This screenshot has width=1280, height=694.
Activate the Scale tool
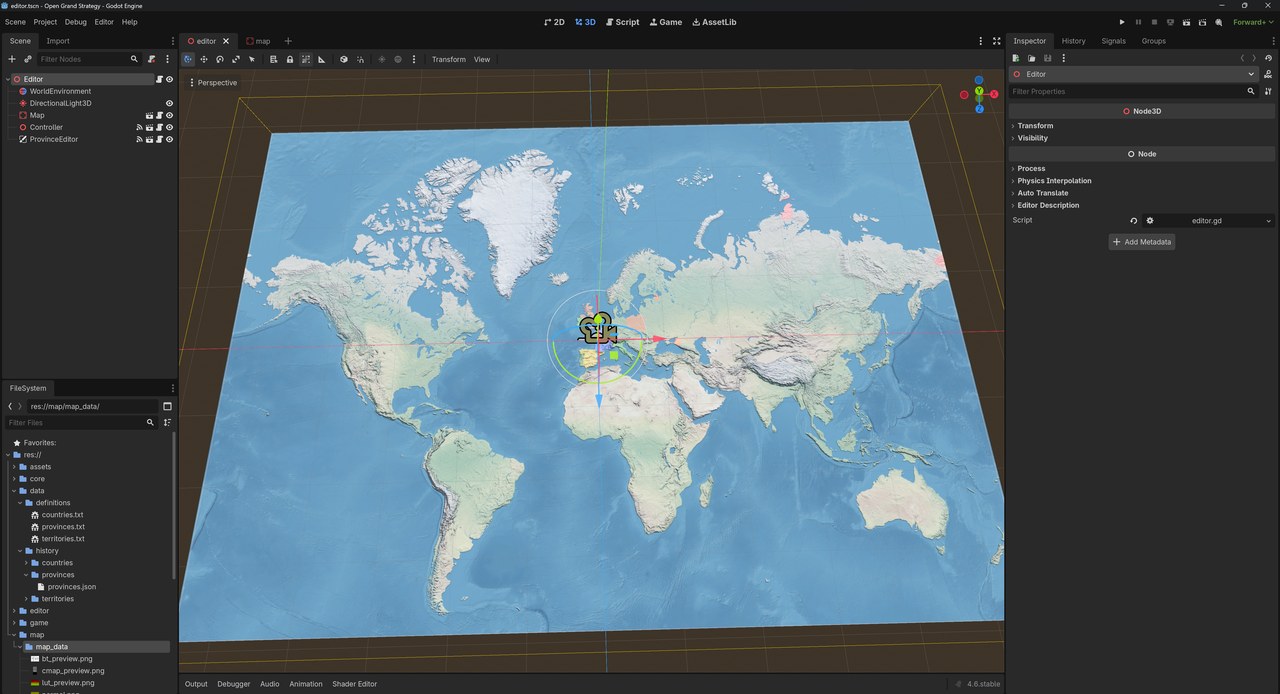237,59
